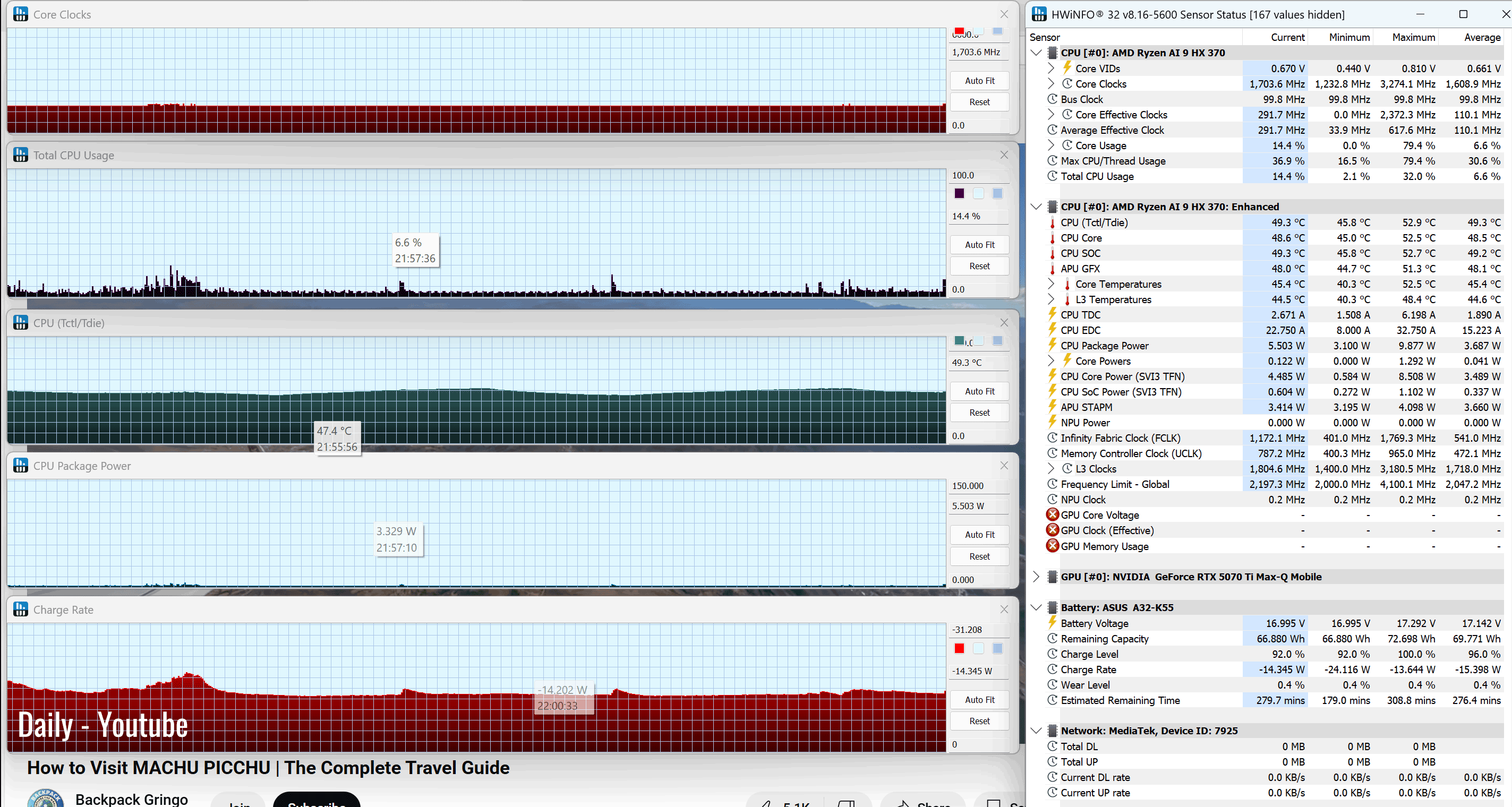The width and height of the screenshot is (1512, 807).
Task: Click the lightning icon beside Battery Voltage
Action: pyautogui.click(x=1053, y=623)
